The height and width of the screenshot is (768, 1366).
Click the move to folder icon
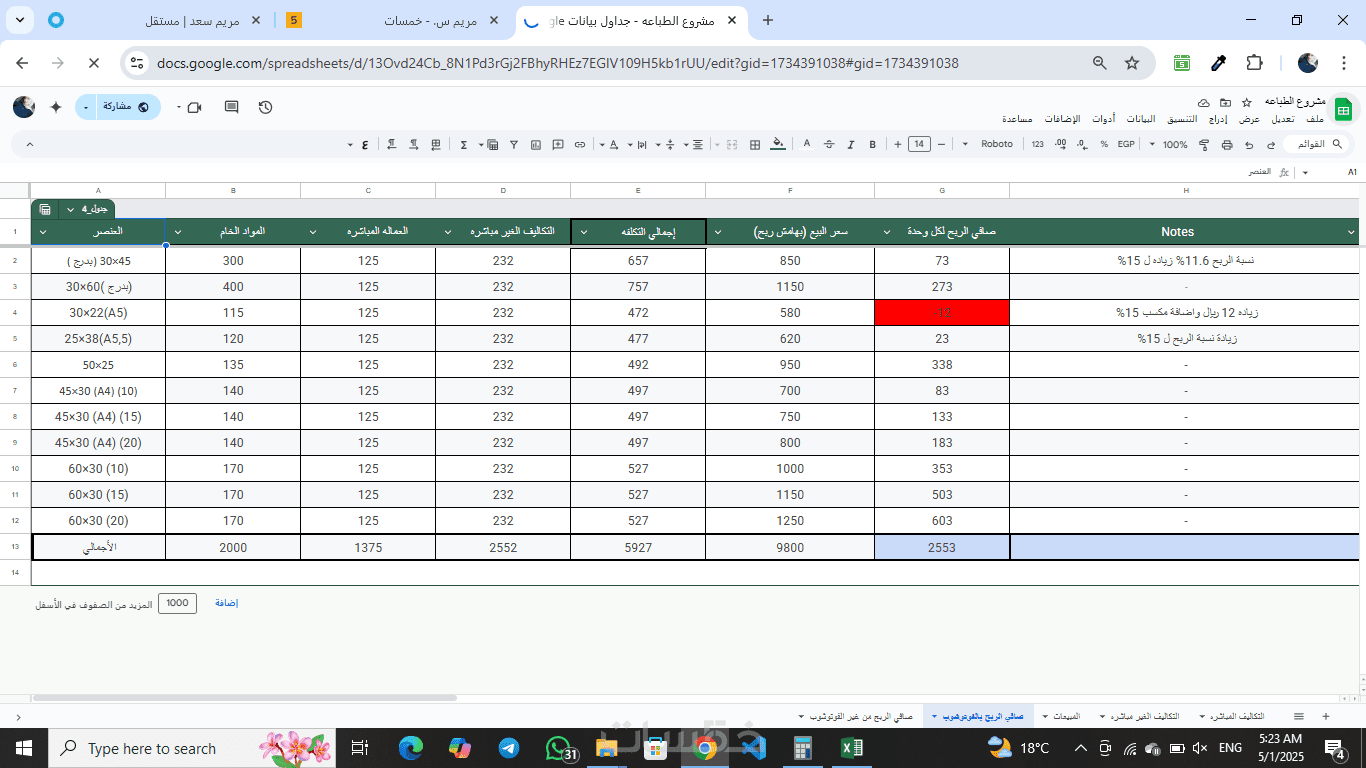[1225, 103]
